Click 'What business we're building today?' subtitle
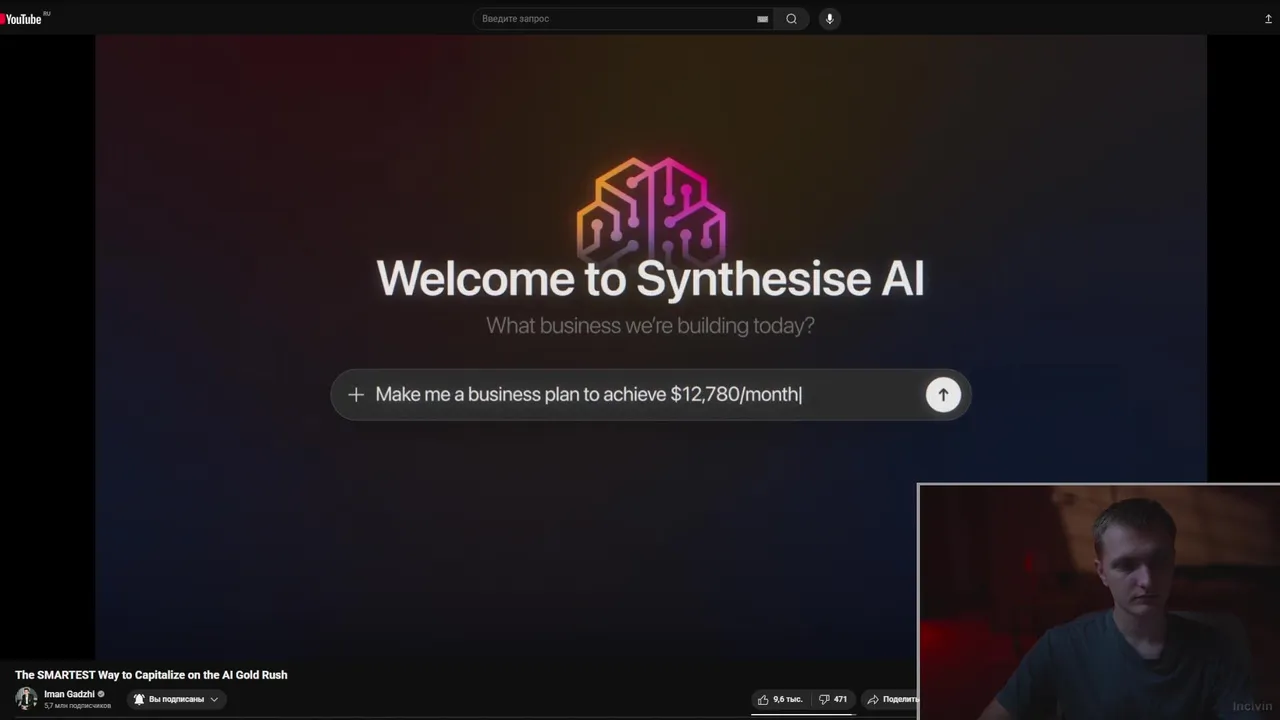This screenshot has width=1280, height=720. 650,325
